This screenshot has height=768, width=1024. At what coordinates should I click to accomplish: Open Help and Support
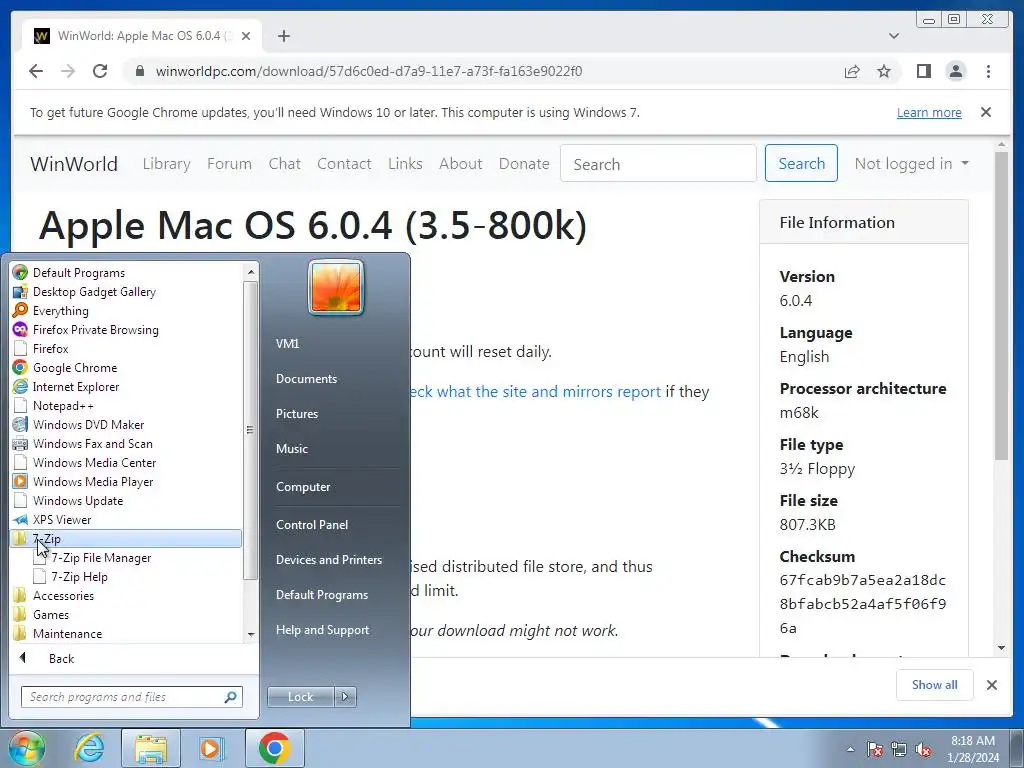[x=322, y=630]
